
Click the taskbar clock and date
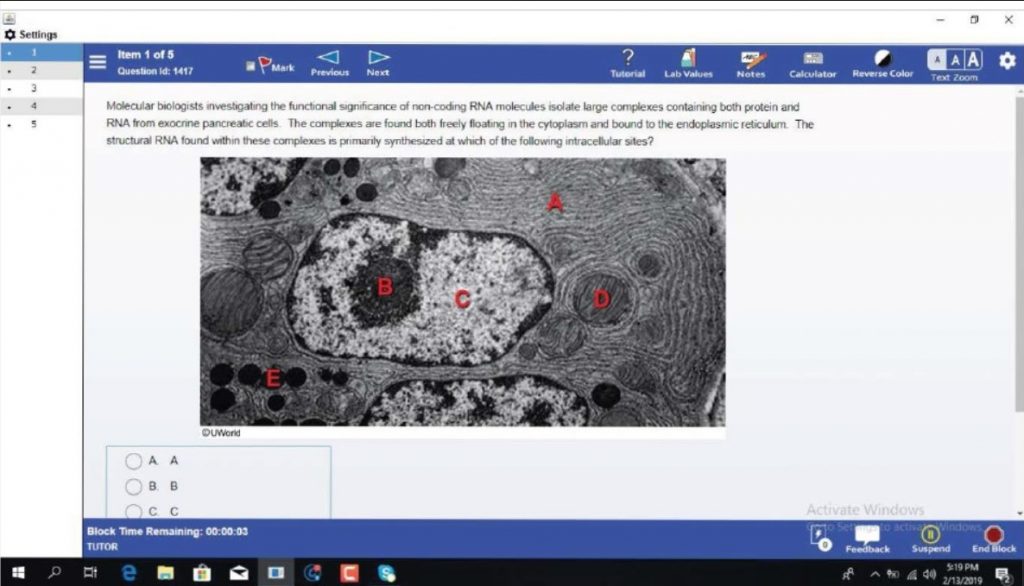pyautogui.click(x=962, y=574)
